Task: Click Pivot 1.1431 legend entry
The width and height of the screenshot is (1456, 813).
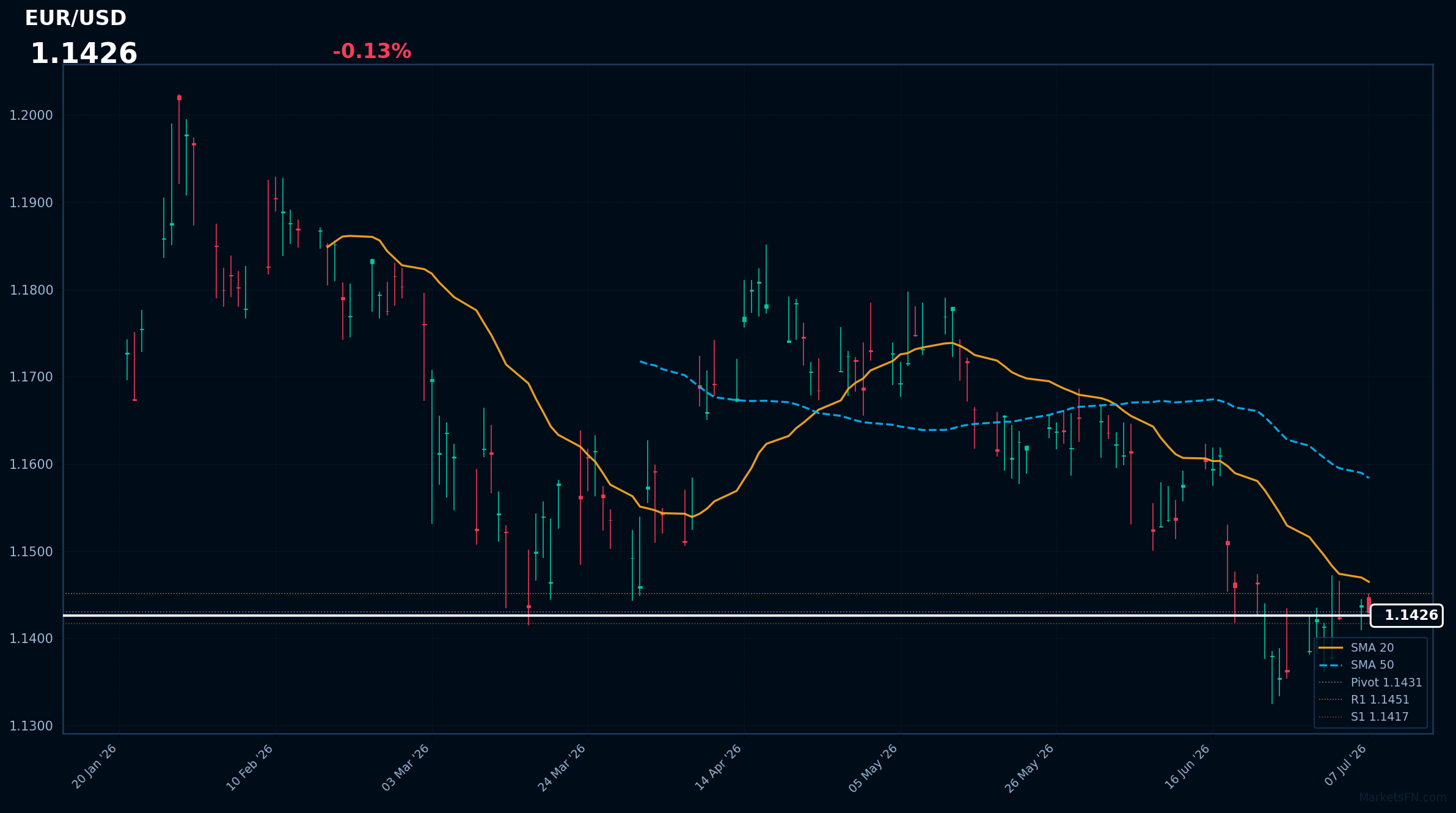Action: click(1370, 683)
